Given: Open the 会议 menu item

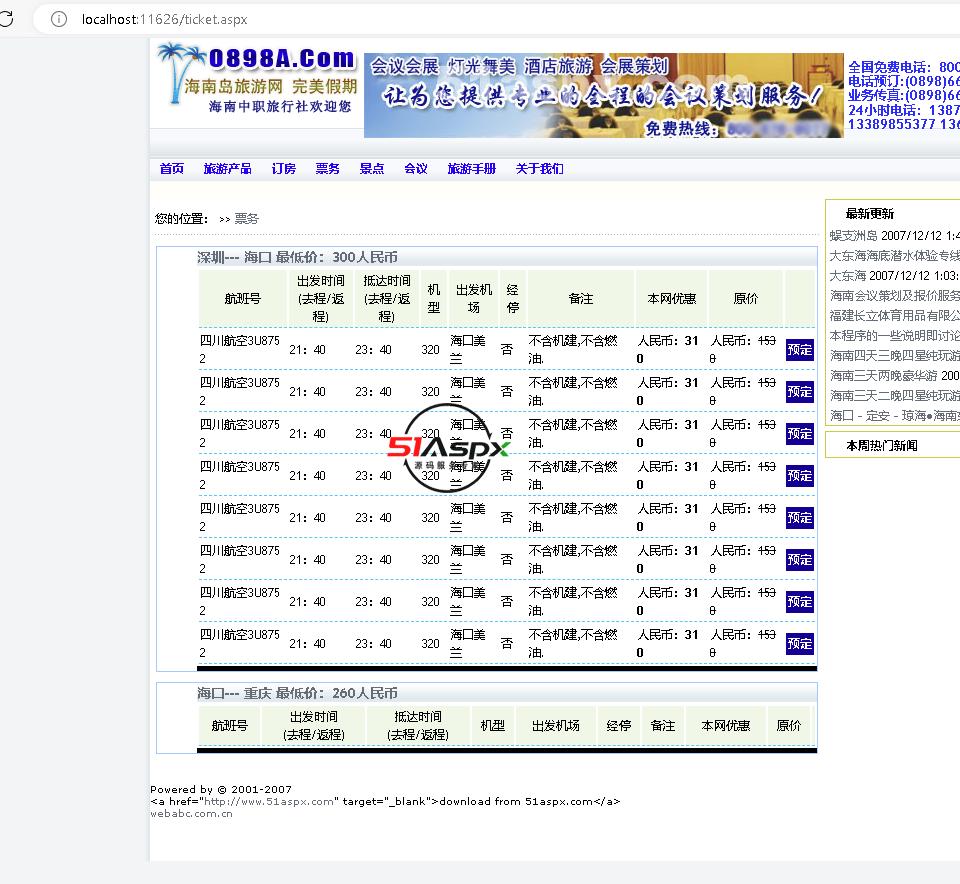Looking at the screenshot, I should [415, 169].
